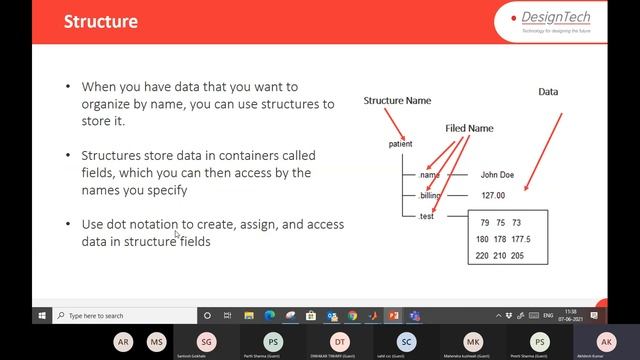The height and width of the screenshot is (360, 640).
Task: Open Cortana circle icon in taskbar
Action: tap(207, 316)
